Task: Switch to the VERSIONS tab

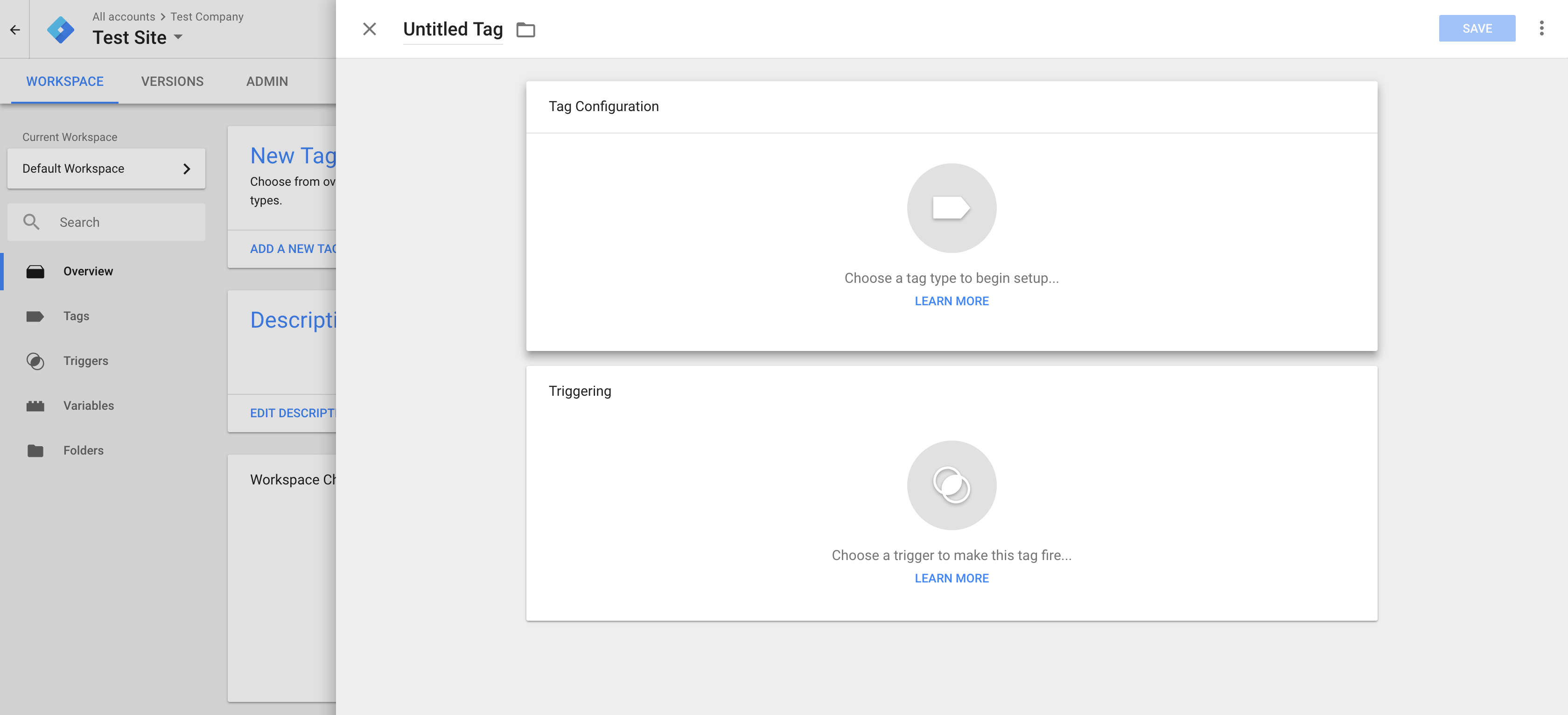Action: 172,81
